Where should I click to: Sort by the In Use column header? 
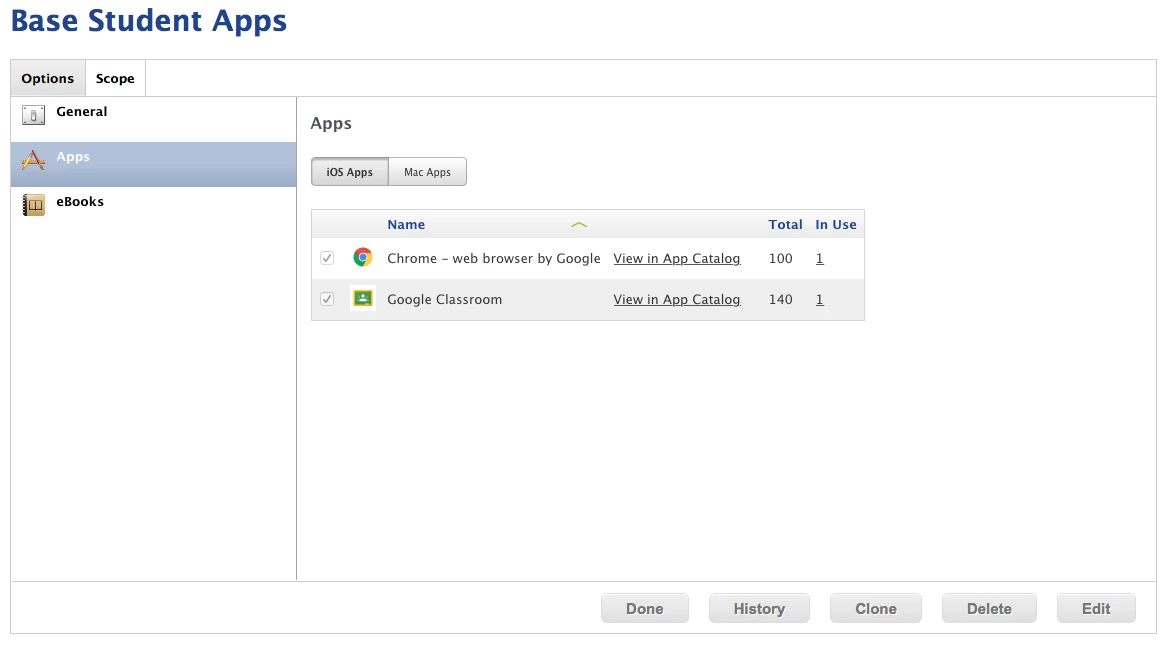click(x=836, y=225)
